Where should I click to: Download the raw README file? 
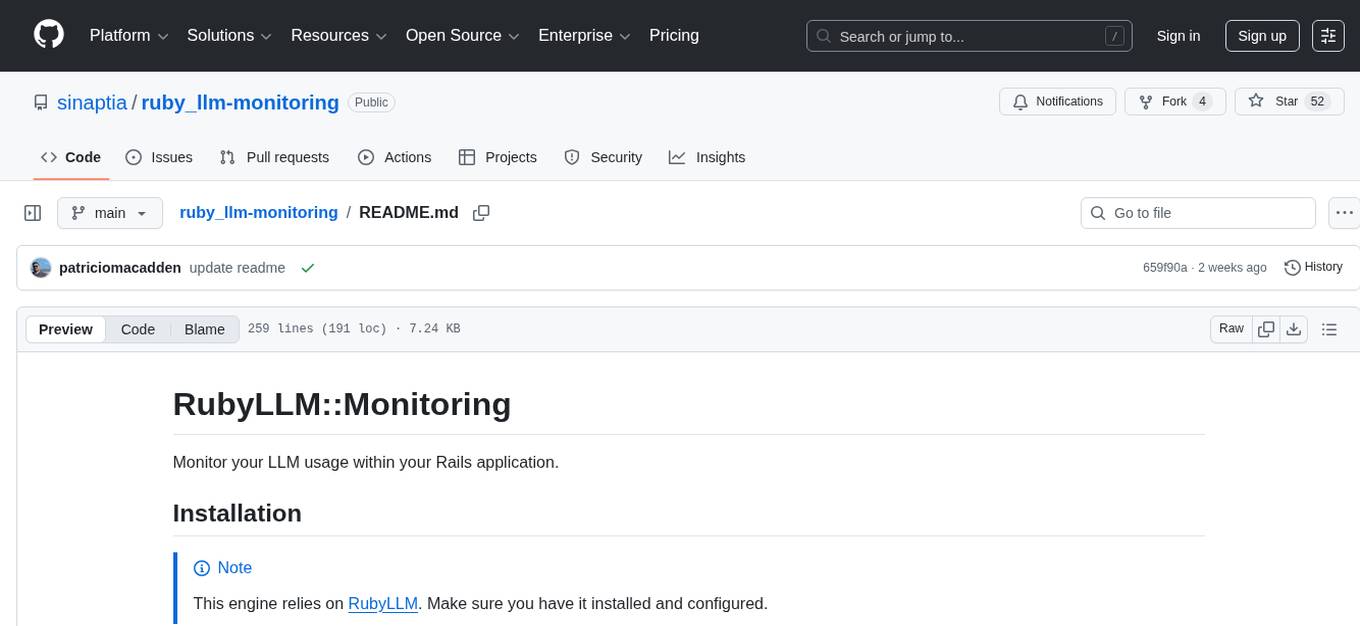coord(1294,328)
